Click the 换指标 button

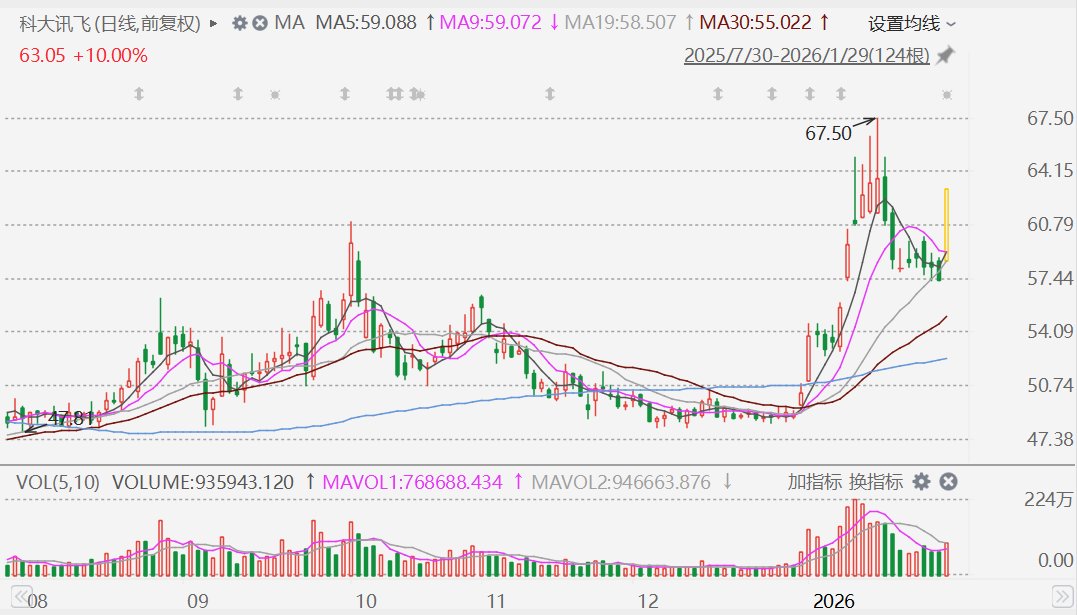[876, 482]
